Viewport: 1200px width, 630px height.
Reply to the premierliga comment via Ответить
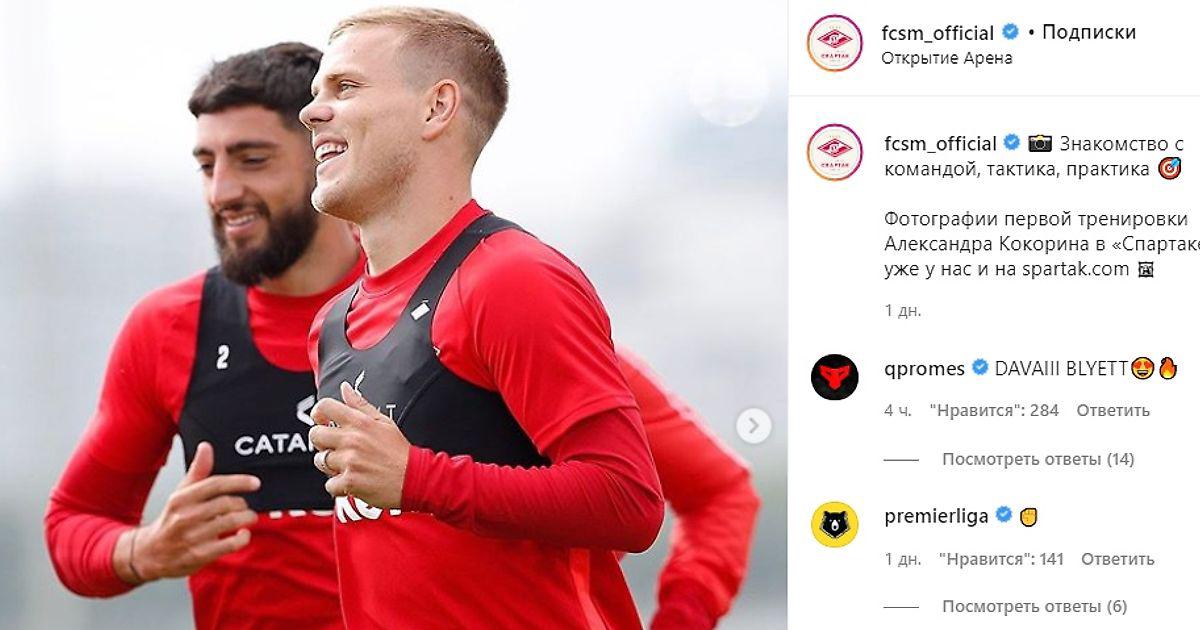click(x=1118, y=559)
